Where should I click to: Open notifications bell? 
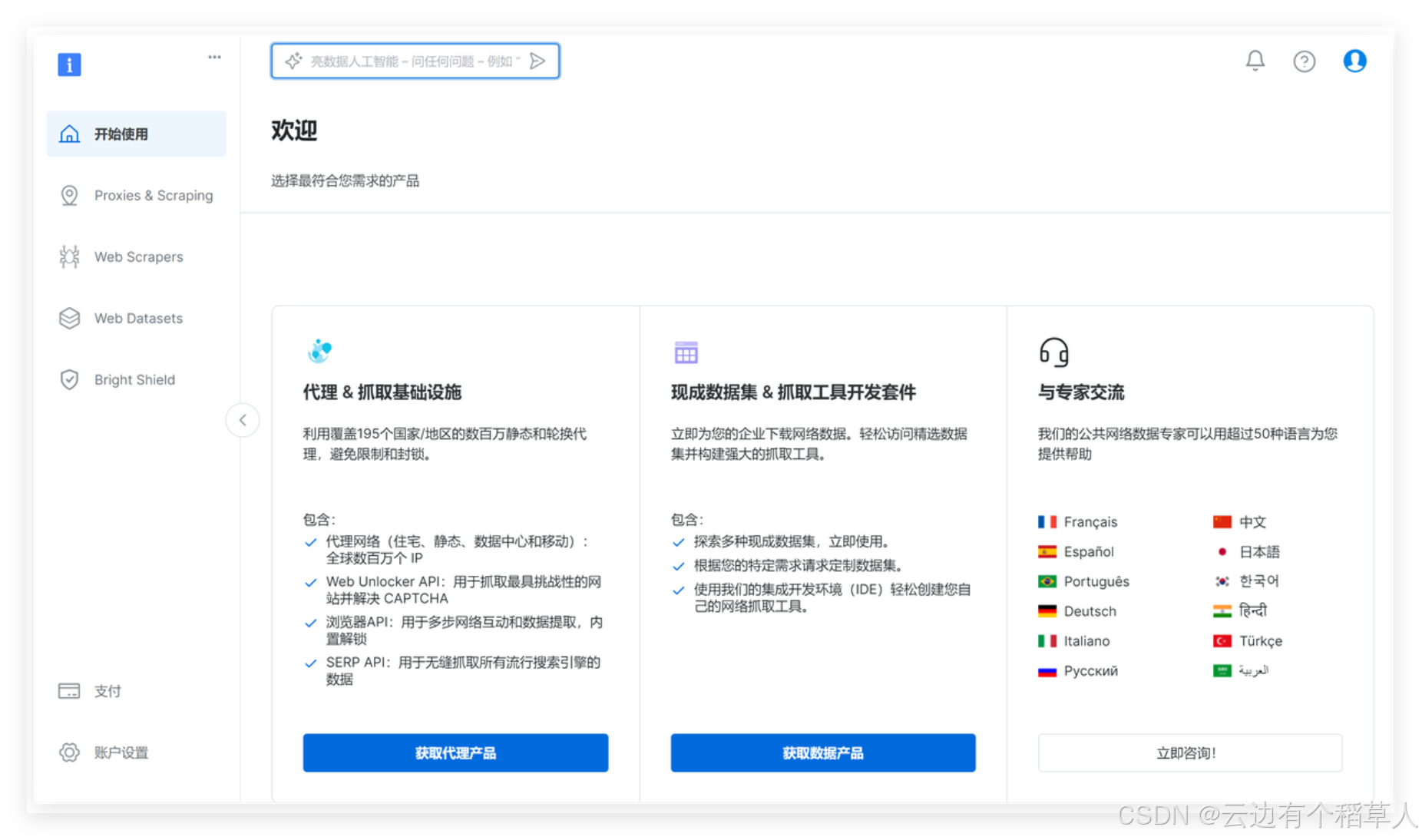(1255, 61)
